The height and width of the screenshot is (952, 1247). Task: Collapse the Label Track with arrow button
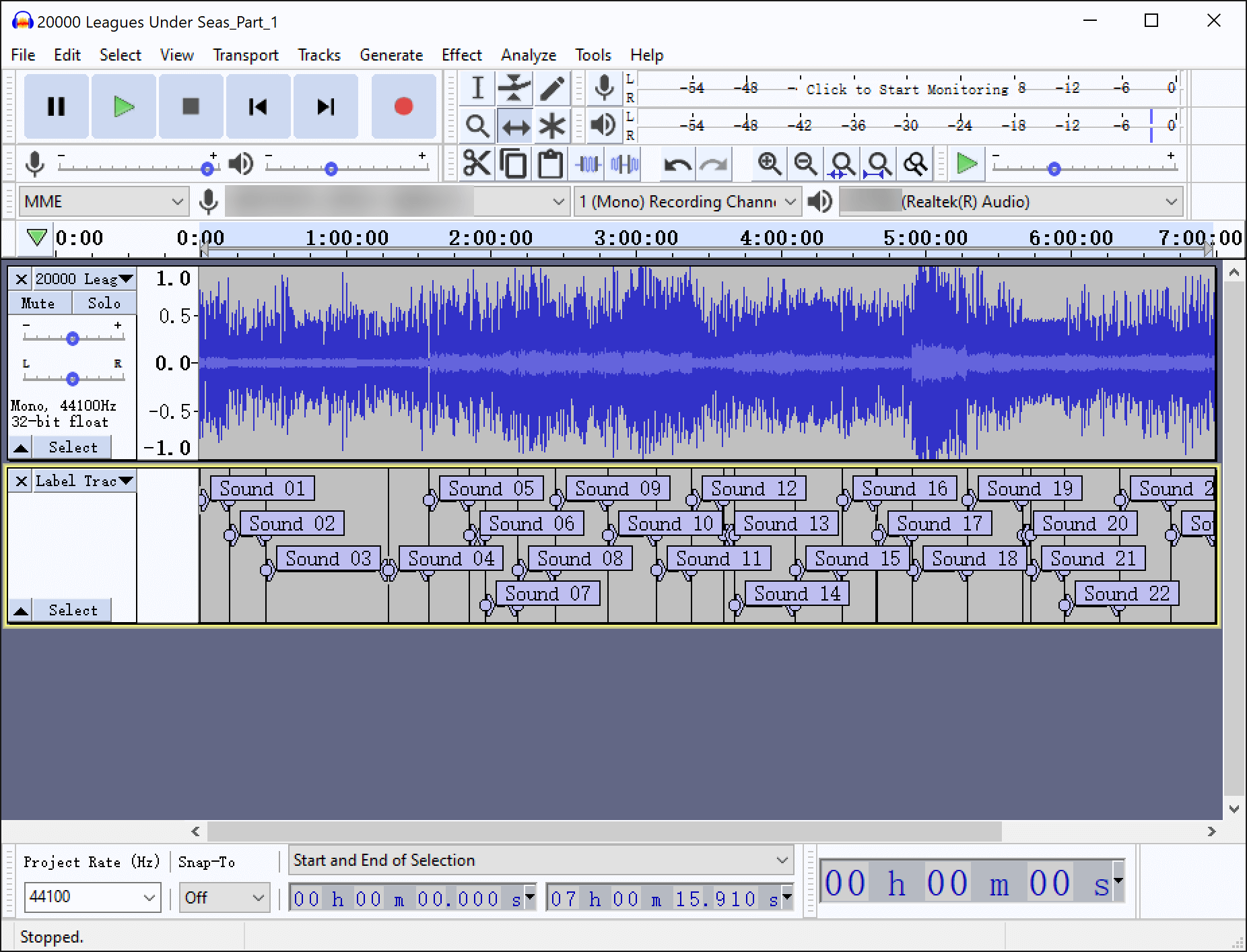(21, 610)
